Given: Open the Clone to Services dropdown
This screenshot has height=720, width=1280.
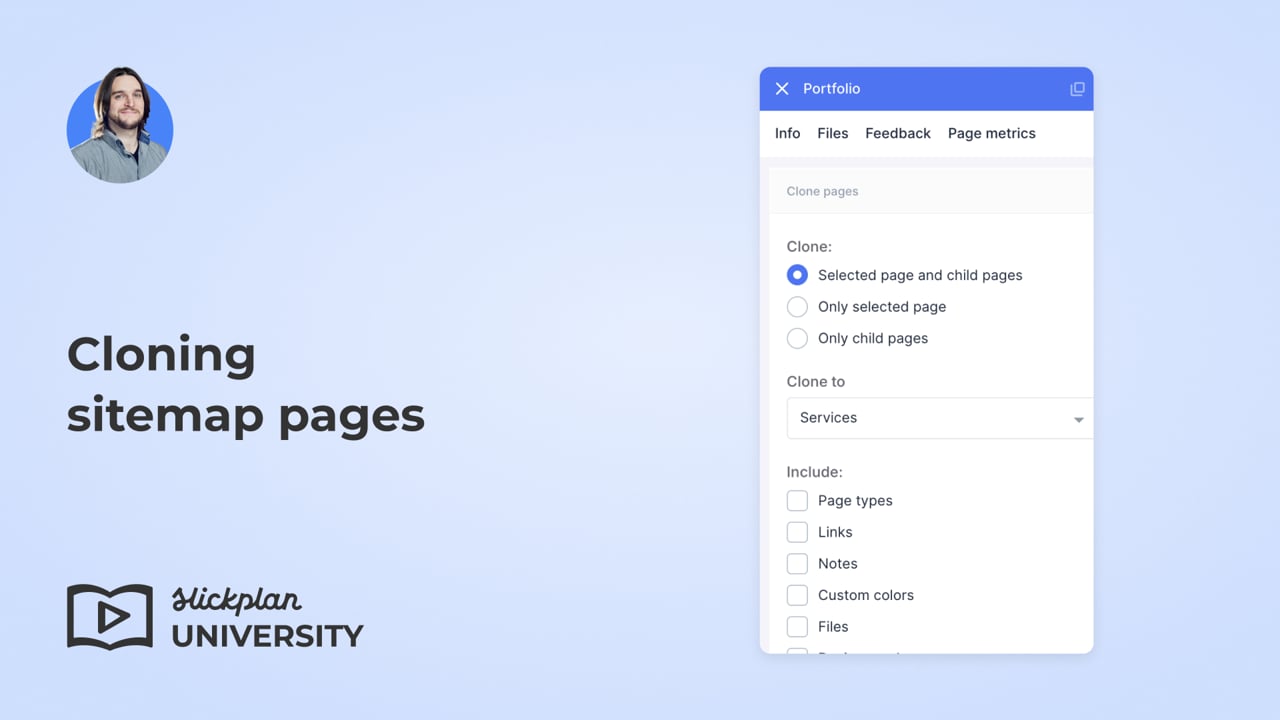Looking at the screenshot, I should 939,418.
